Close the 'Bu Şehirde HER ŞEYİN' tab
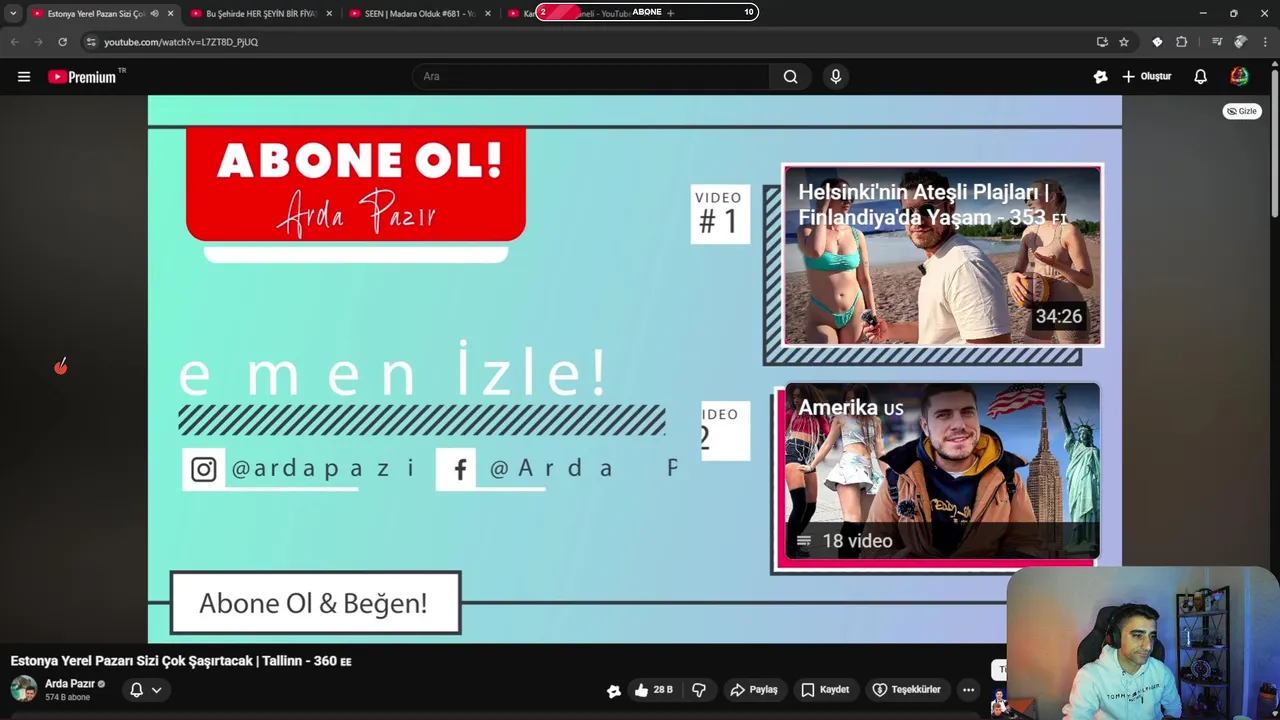Viewport: 1280px width, 720px height. pyautogui.click(x=329, y=13)
